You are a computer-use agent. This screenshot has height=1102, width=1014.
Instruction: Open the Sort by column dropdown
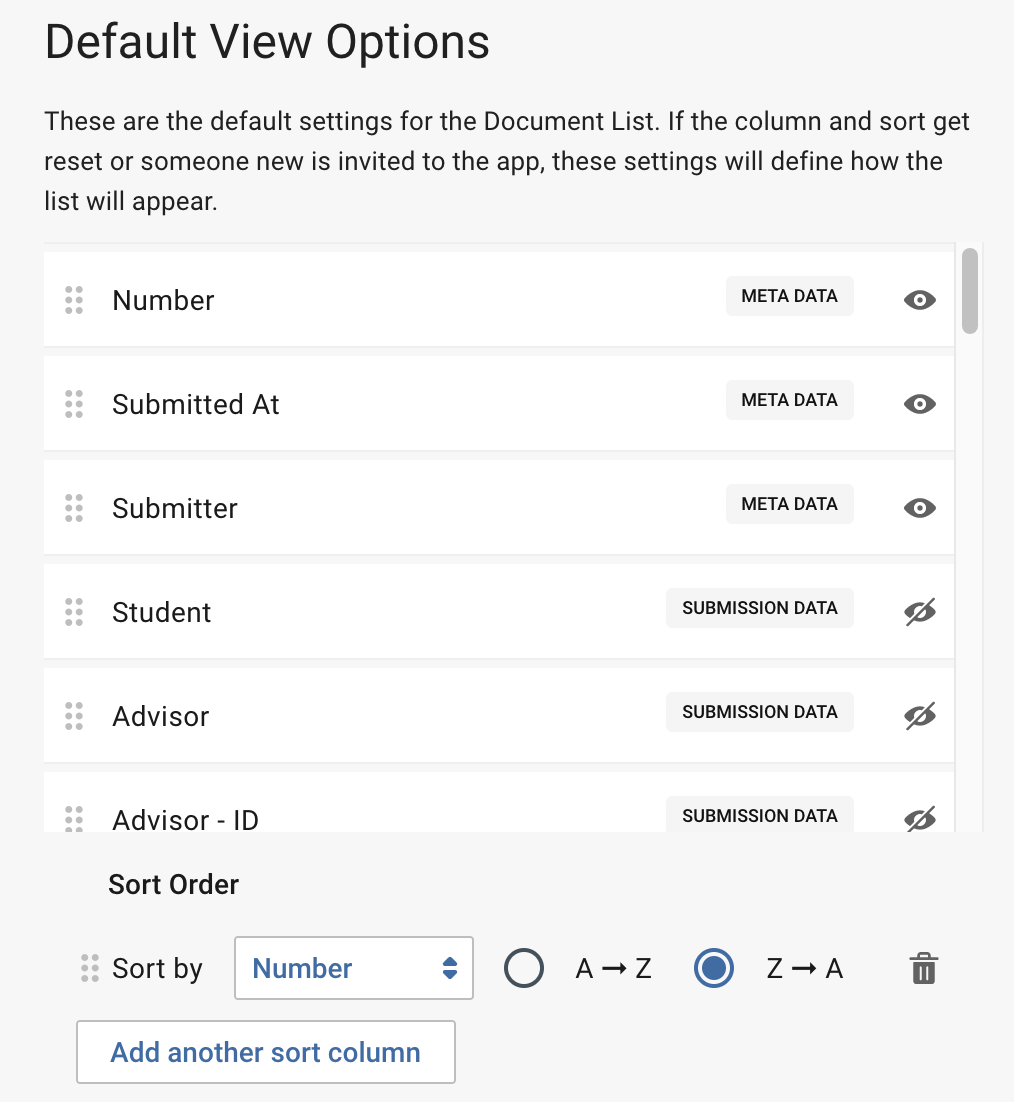click(x=353, y=967)
